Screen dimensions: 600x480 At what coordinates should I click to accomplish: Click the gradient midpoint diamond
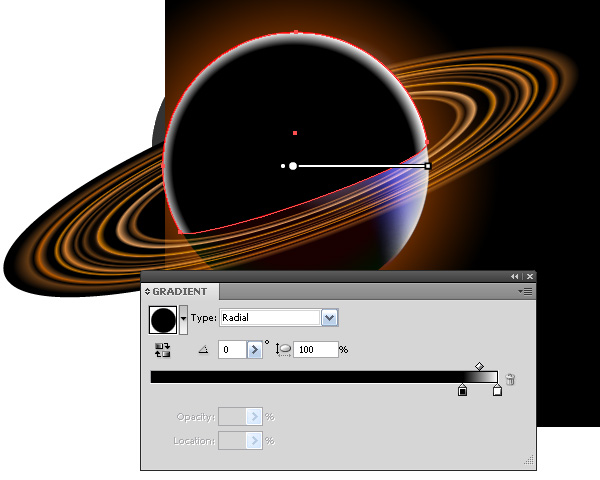pos(479,366)
